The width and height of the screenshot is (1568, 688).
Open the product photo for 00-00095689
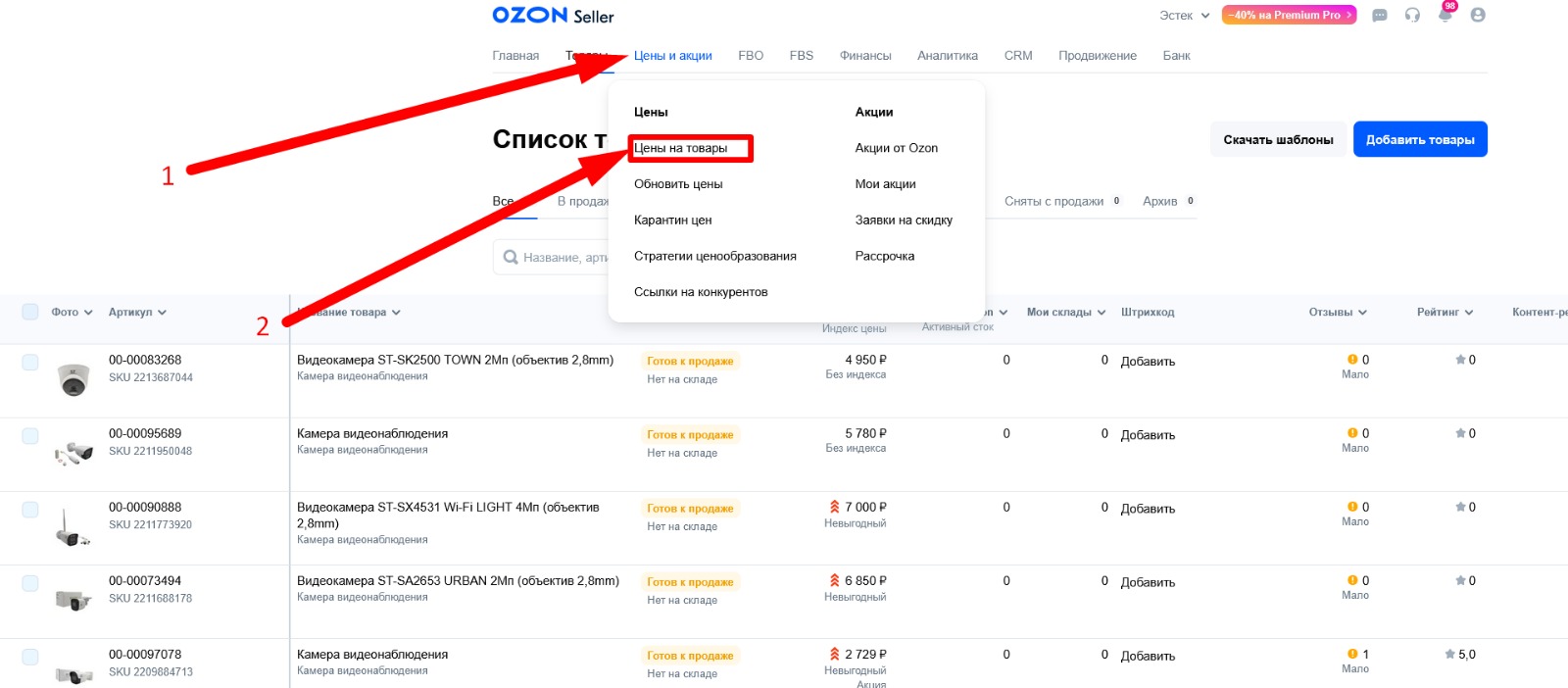[73, 452]
